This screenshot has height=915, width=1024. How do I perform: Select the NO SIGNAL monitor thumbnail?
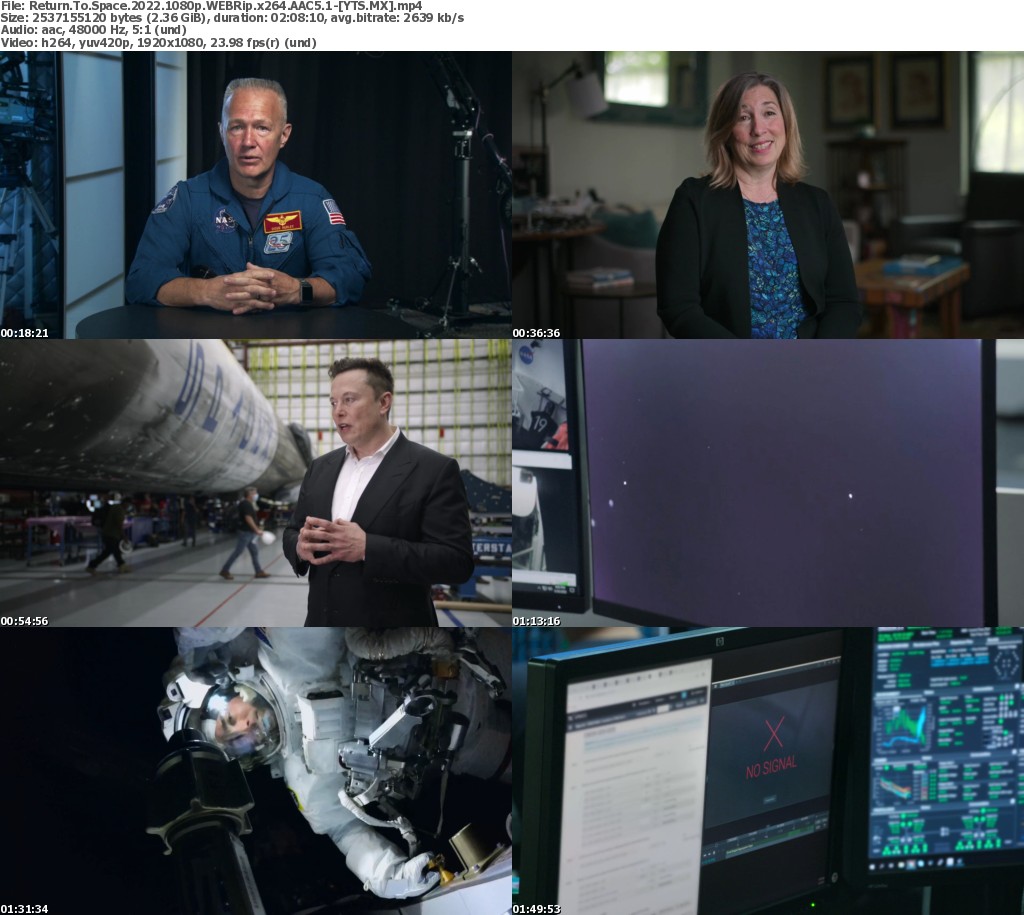768,771
